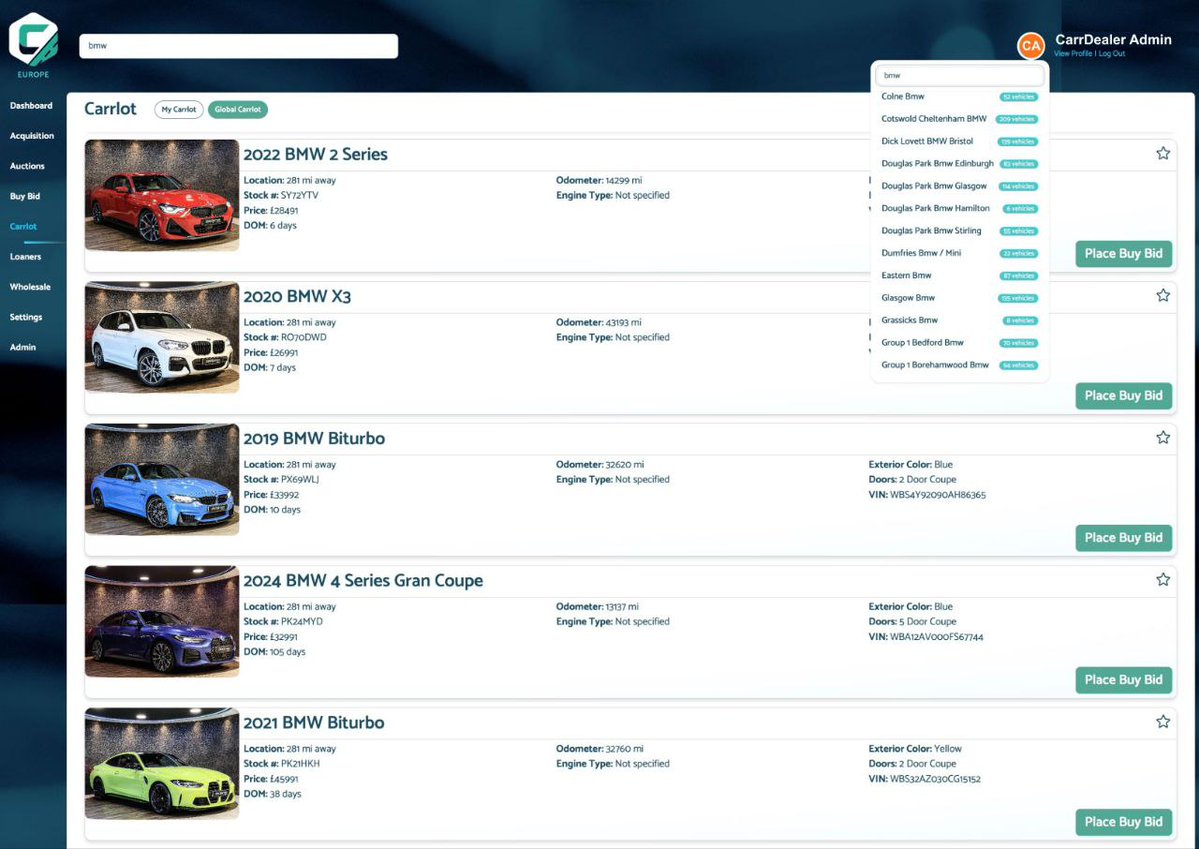Screen dimensions: 1199x849
Task: Select Dick Lovett BMW Bristol
Action: pos(960,142)
